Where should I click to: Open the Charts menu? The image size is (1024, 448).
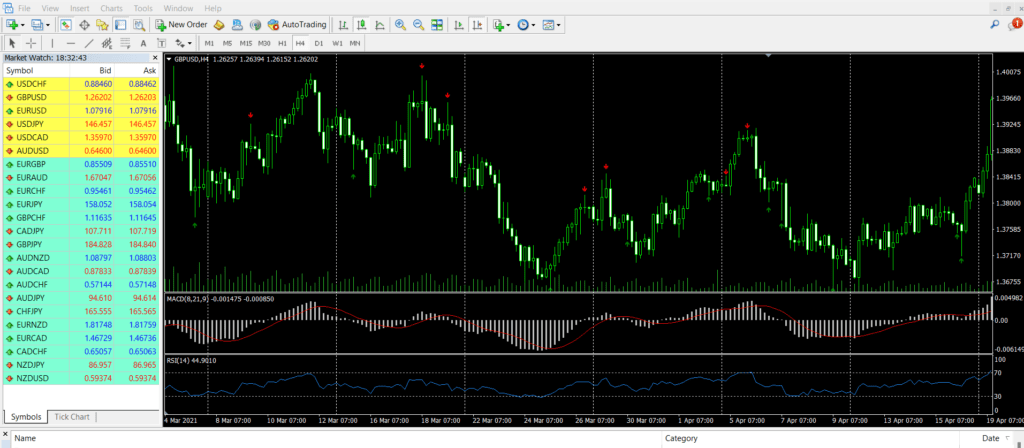(111, 8)
